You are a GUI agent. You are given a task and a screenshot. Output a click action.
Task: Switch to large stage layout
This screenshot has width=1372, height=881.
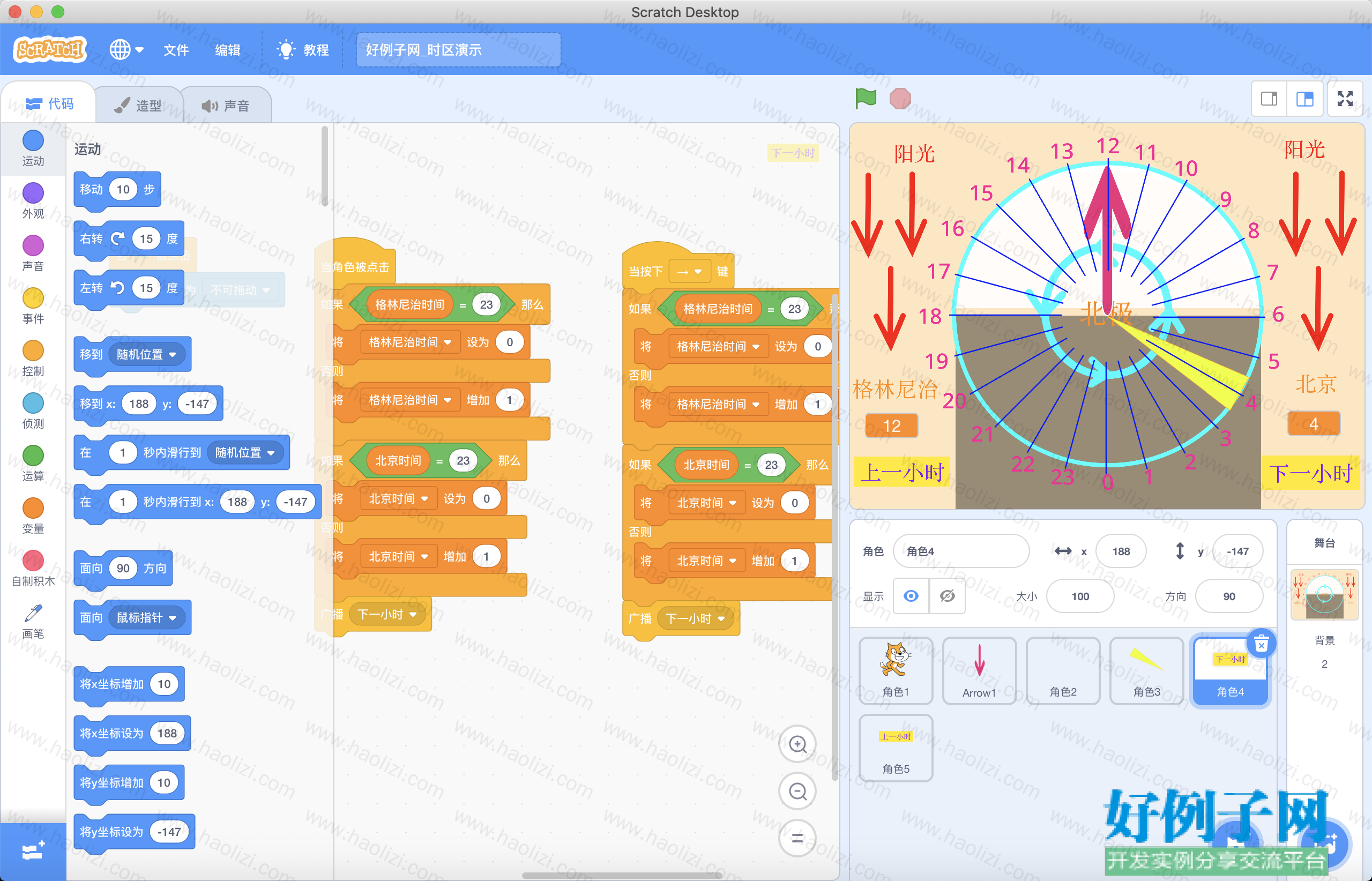1304,99
